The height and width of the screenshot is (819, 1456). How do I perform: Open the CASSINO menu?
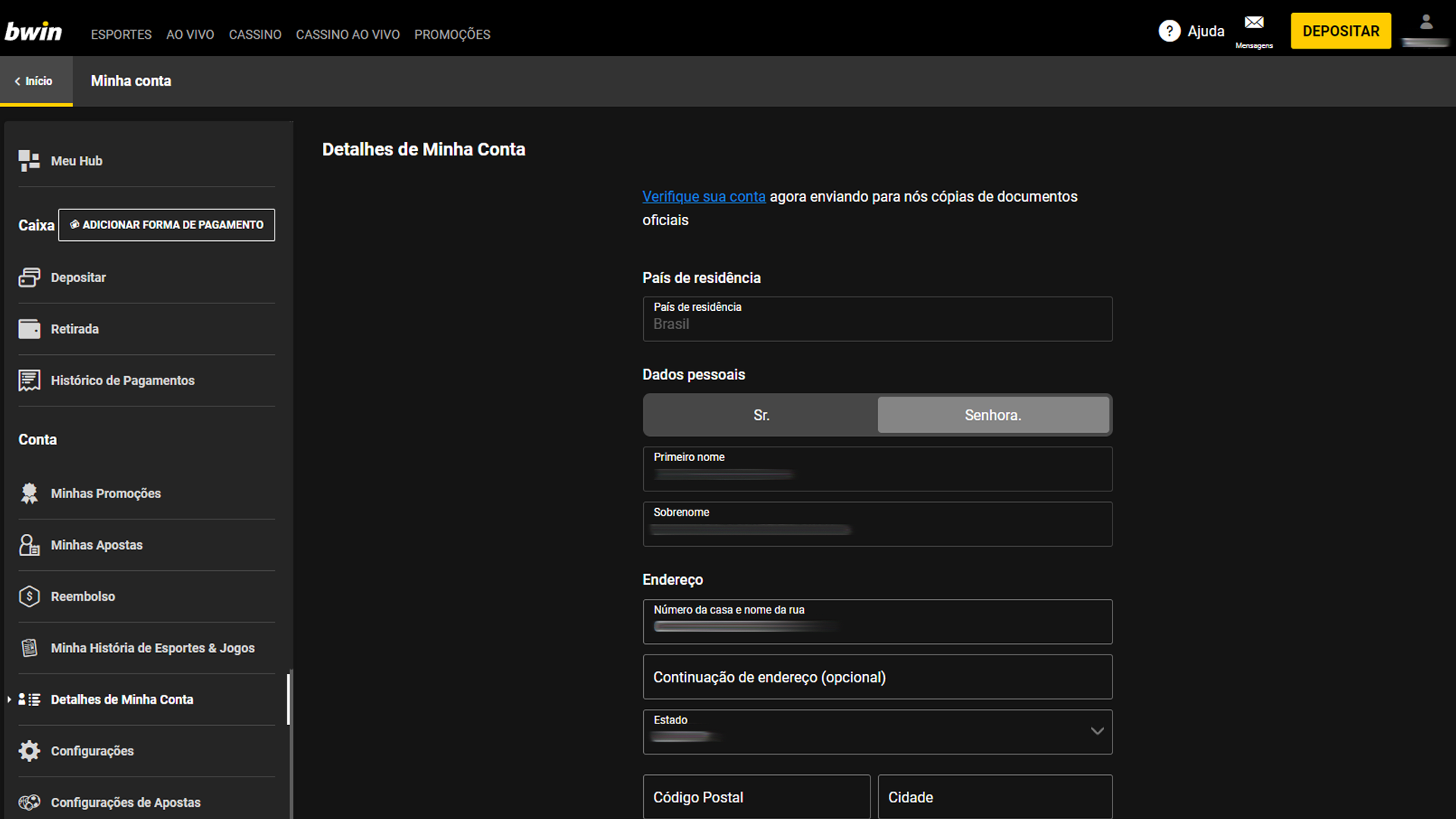tap(255, 34)
